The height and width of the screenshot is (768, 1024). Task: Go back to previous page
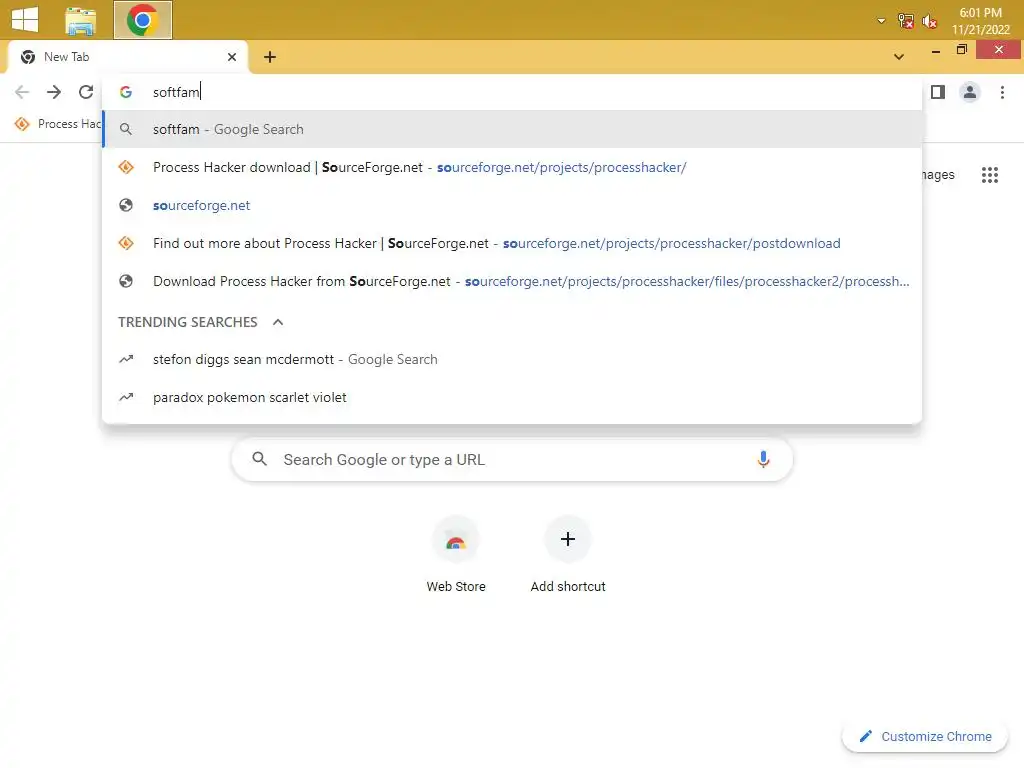(22, 92)
